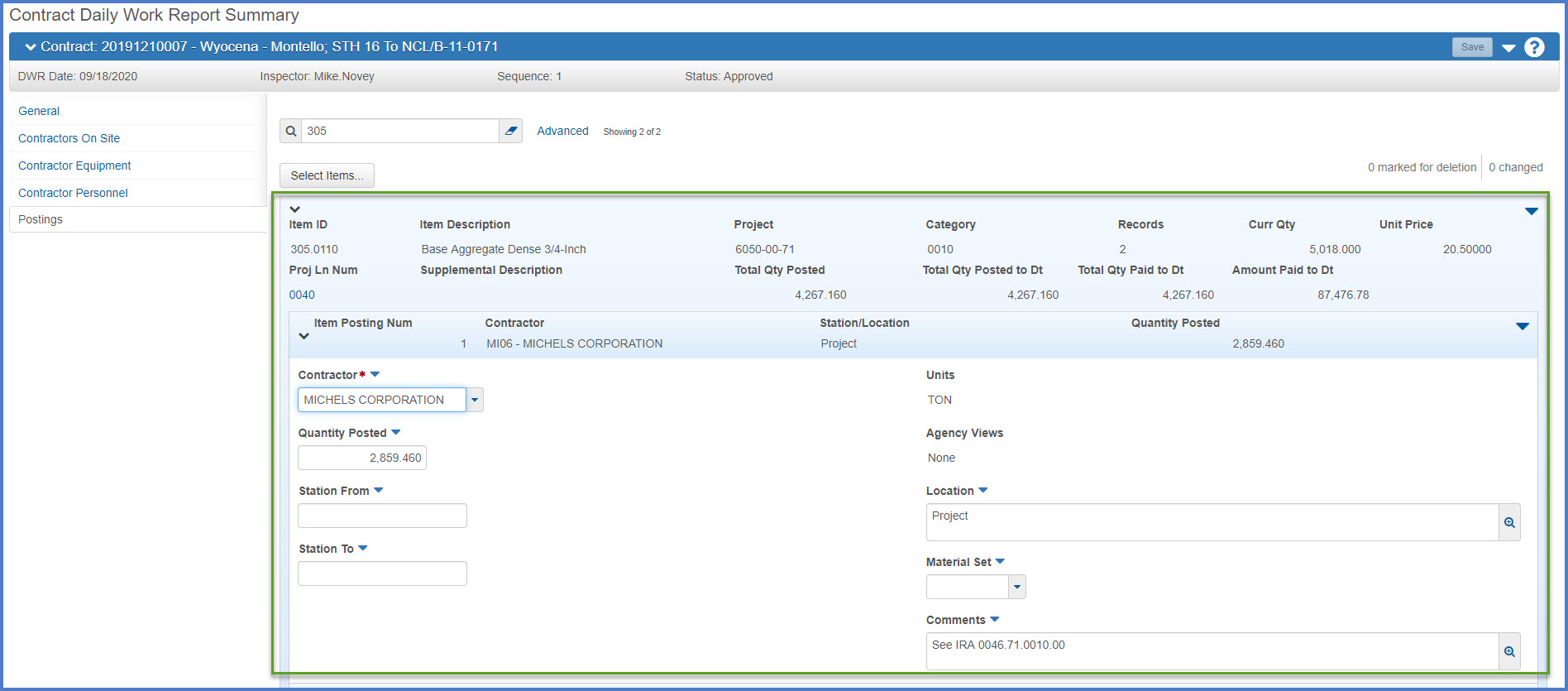Open the Contractor dropdown list arrow
Viewport: 1568px width, 691px height.
475,400
